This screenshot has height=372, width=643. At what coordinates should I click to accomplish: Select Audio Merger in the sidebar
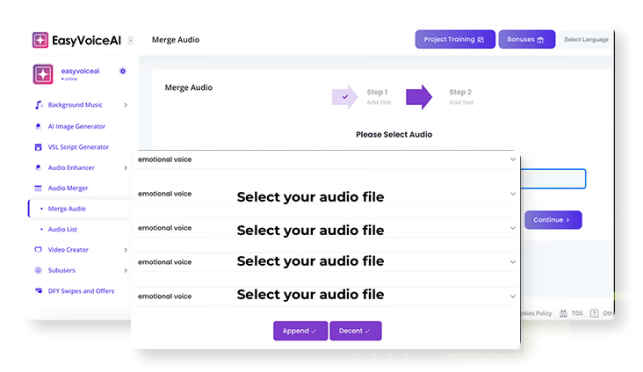(68, 188)
